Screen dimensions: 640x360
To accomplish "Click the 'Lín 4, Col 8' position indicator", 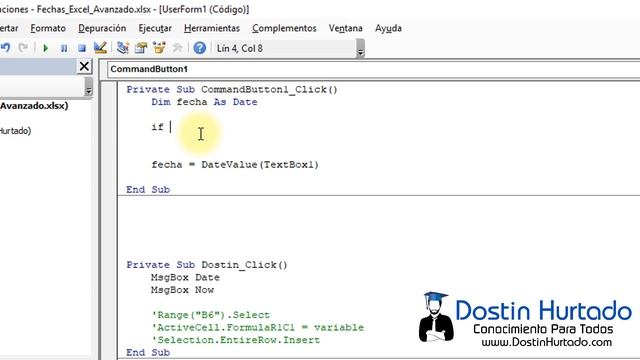I will pyautogui.click(x=240, y=48).
